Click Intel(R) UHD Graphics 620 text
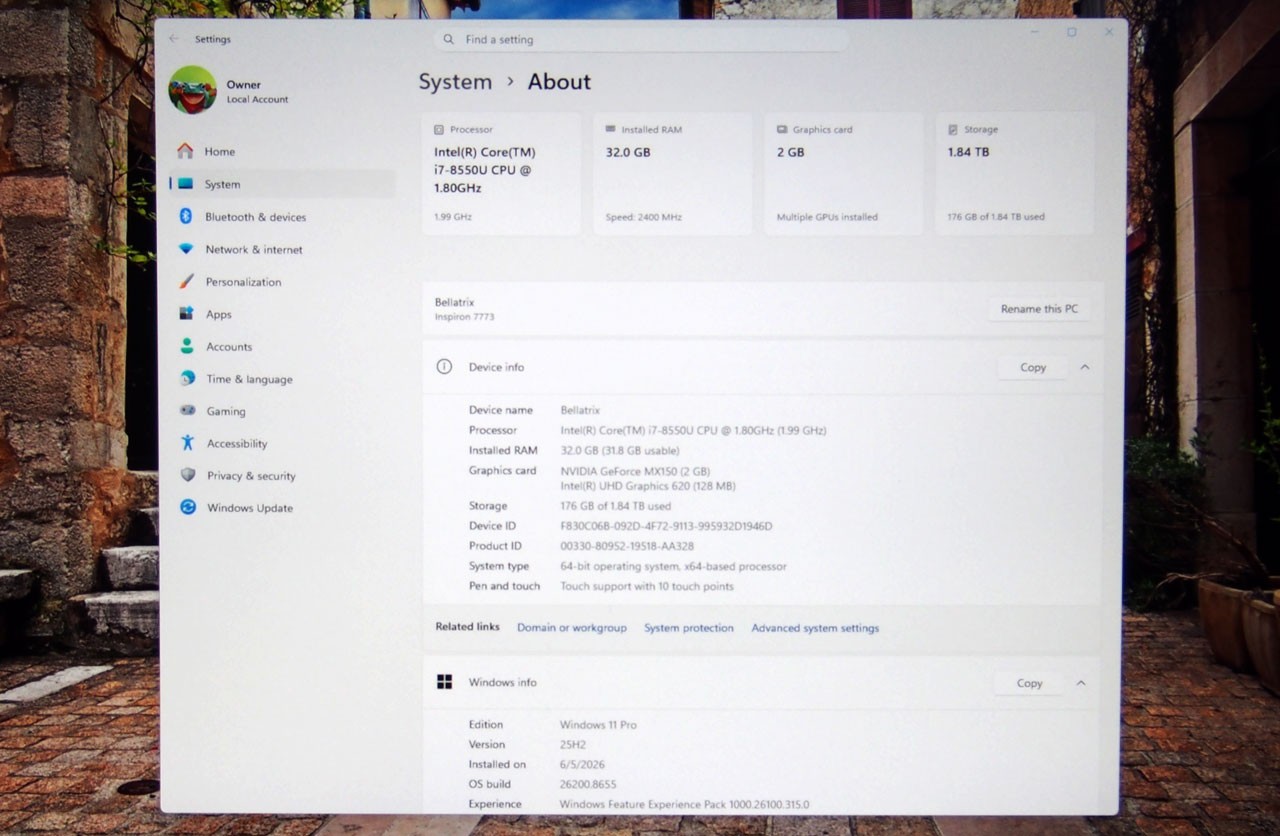 point(648,486)
